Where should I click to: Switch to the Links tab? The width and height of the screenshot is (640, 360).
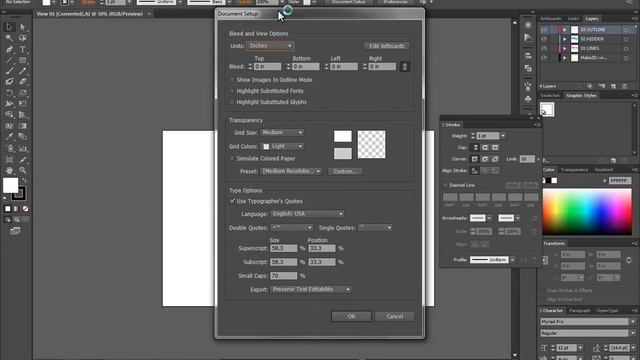click(573, 18)
